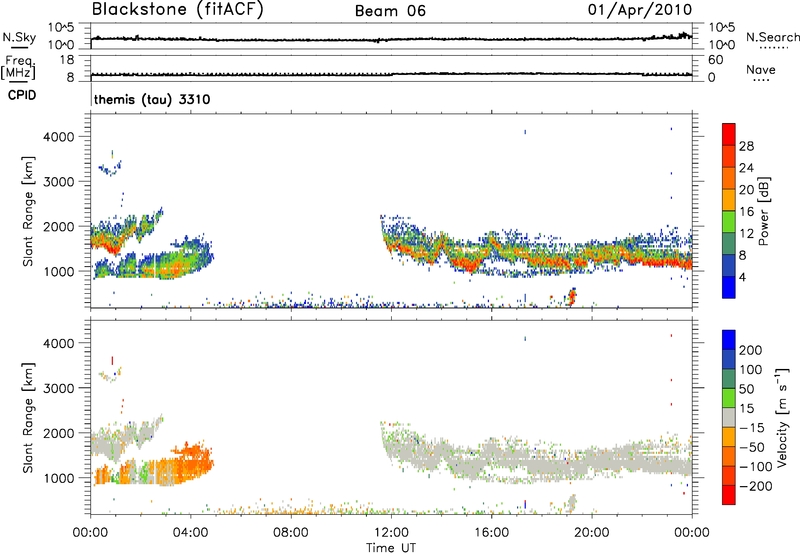Click the "4000" tick on the power panel
This screenshot has height=554, width=800.
[x=59, y=137]
